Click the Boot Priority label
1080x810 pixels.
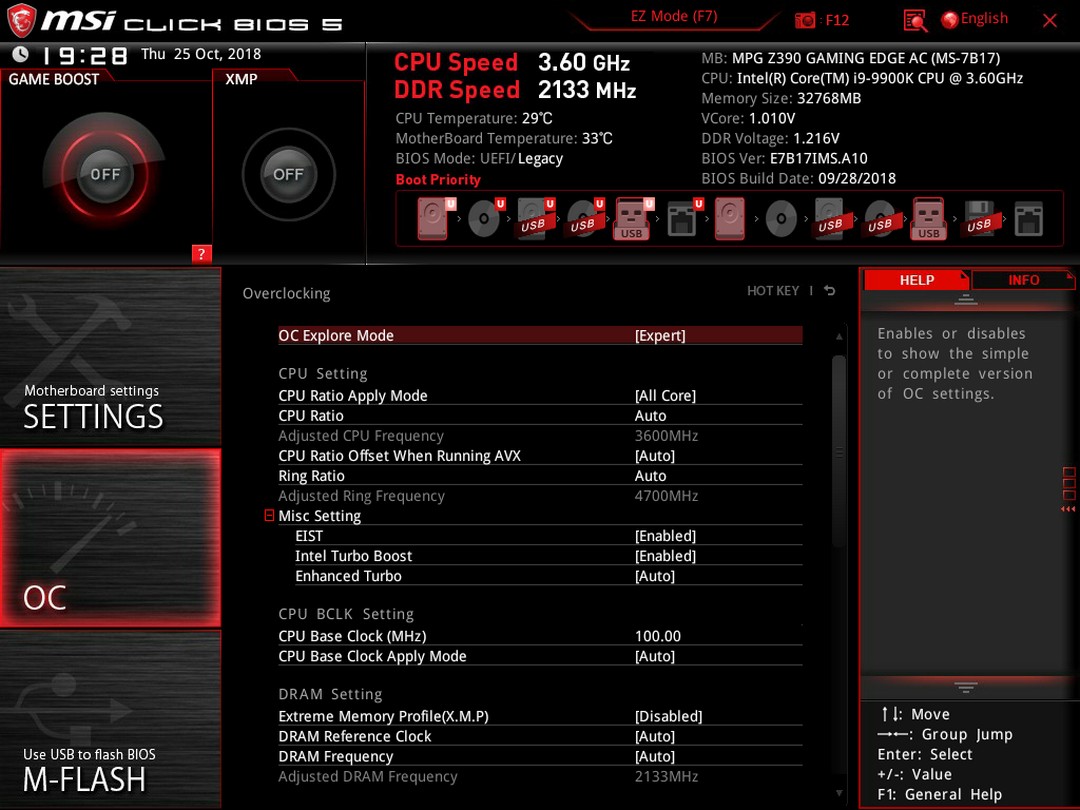(x=438, y=179)
